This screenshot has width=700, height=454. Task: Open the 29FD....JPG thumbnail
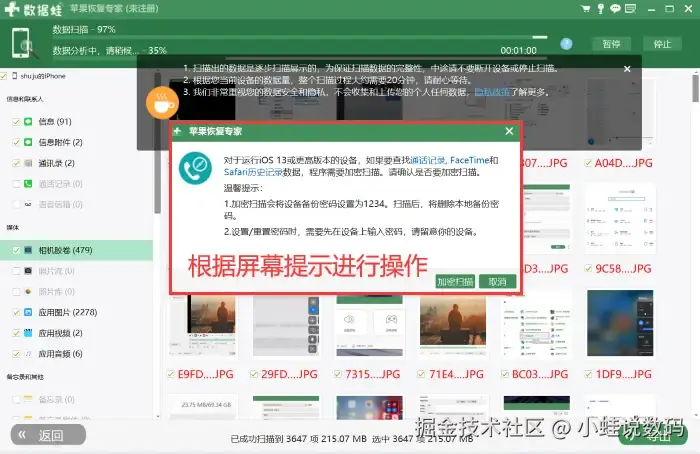coord(286,327)
